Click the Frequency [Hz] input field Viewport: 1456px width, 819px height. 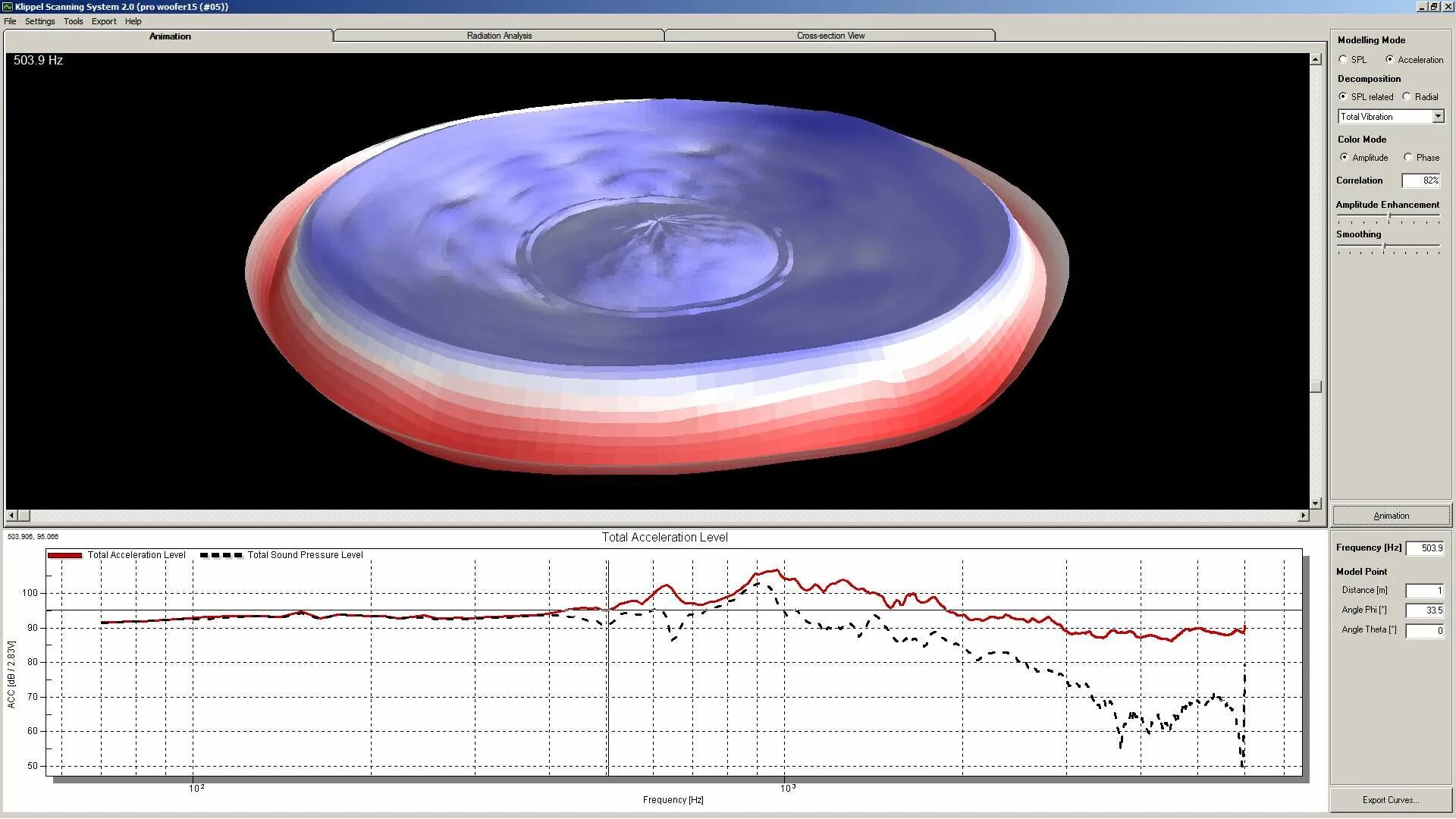click(1425, 548)
